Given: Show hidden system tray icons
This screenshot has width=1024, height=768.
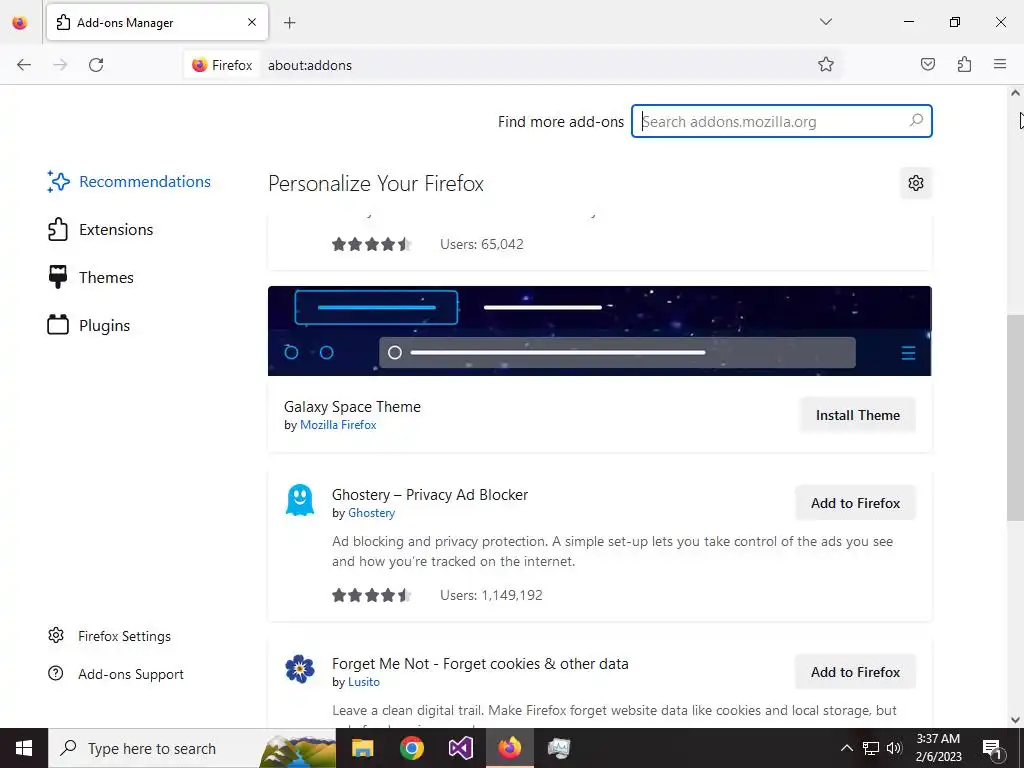Looking at the screenshot, I should tap(846, 748).
